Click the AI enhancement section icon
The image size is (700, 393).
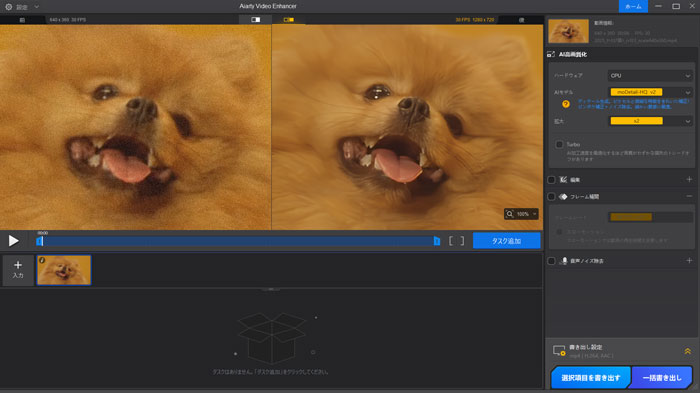551,54
